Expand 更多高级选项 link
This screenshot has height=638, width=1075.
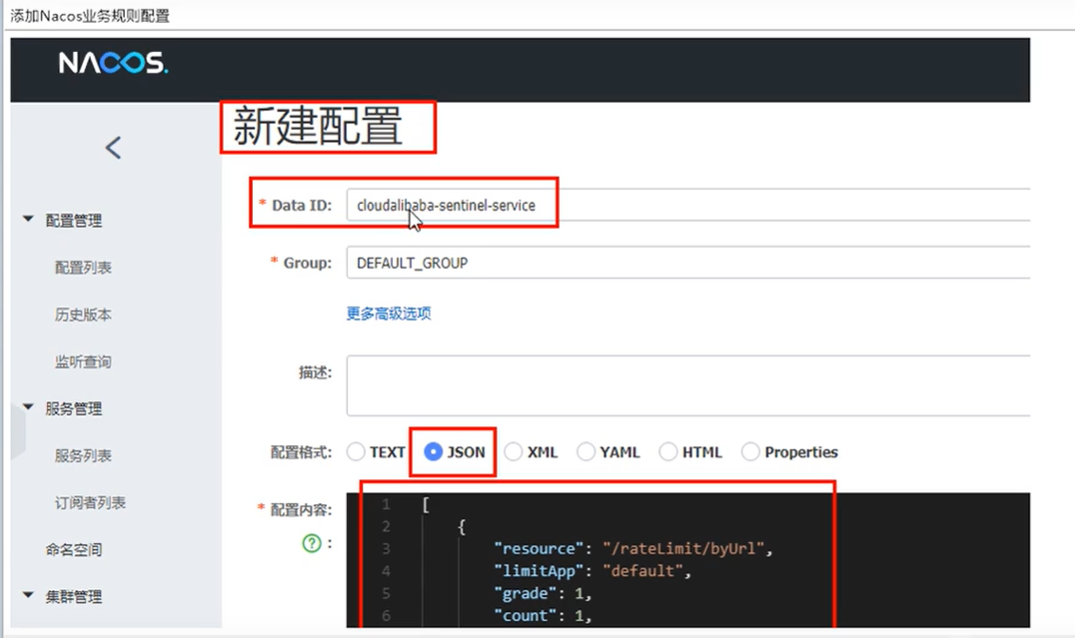(389, 313)
